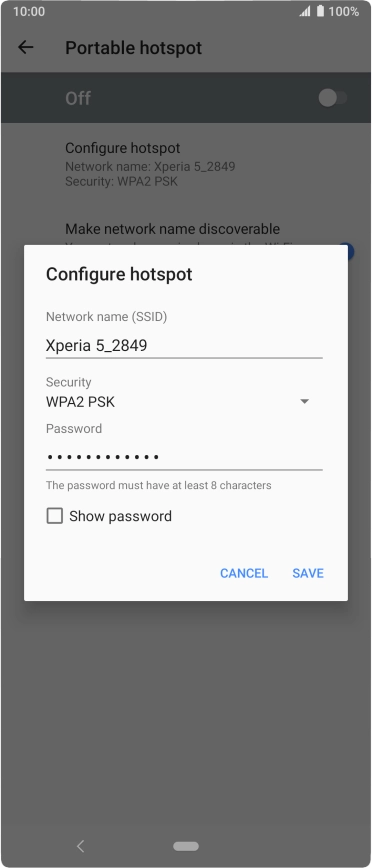Save the hotspot configuration

coord(308,573)
